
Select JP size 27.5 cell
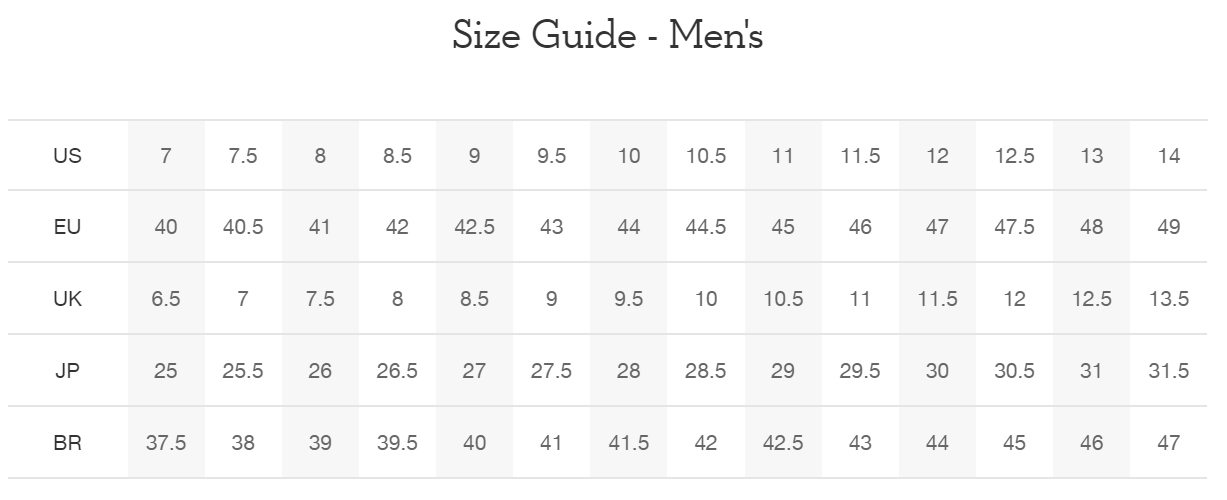click(x=551, y=371)
